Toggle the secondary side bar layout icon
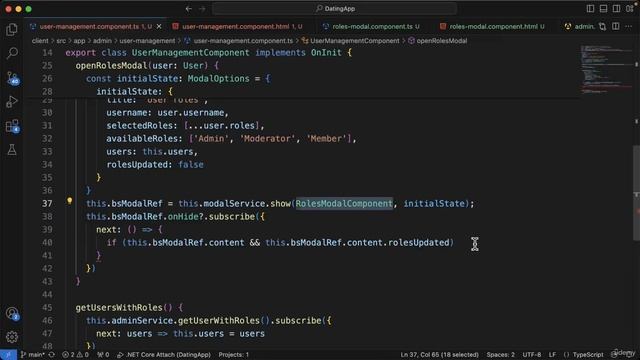The height and width of the screenshot is (360, 640). coord(616,9)
